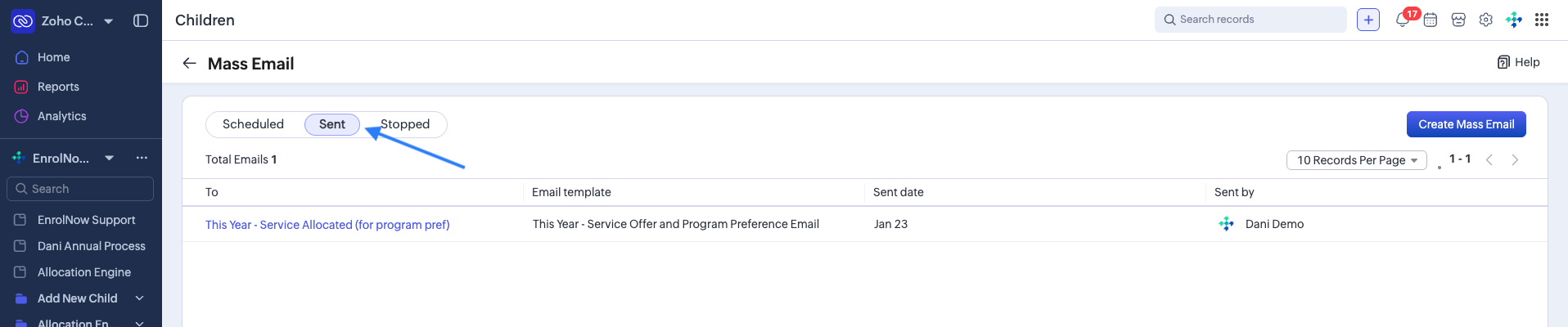Image resolution: width=1568 pixels, height=327 pixels.
Task: Open the 10 Records Per Page dropdown
Action: [1357, 160]
